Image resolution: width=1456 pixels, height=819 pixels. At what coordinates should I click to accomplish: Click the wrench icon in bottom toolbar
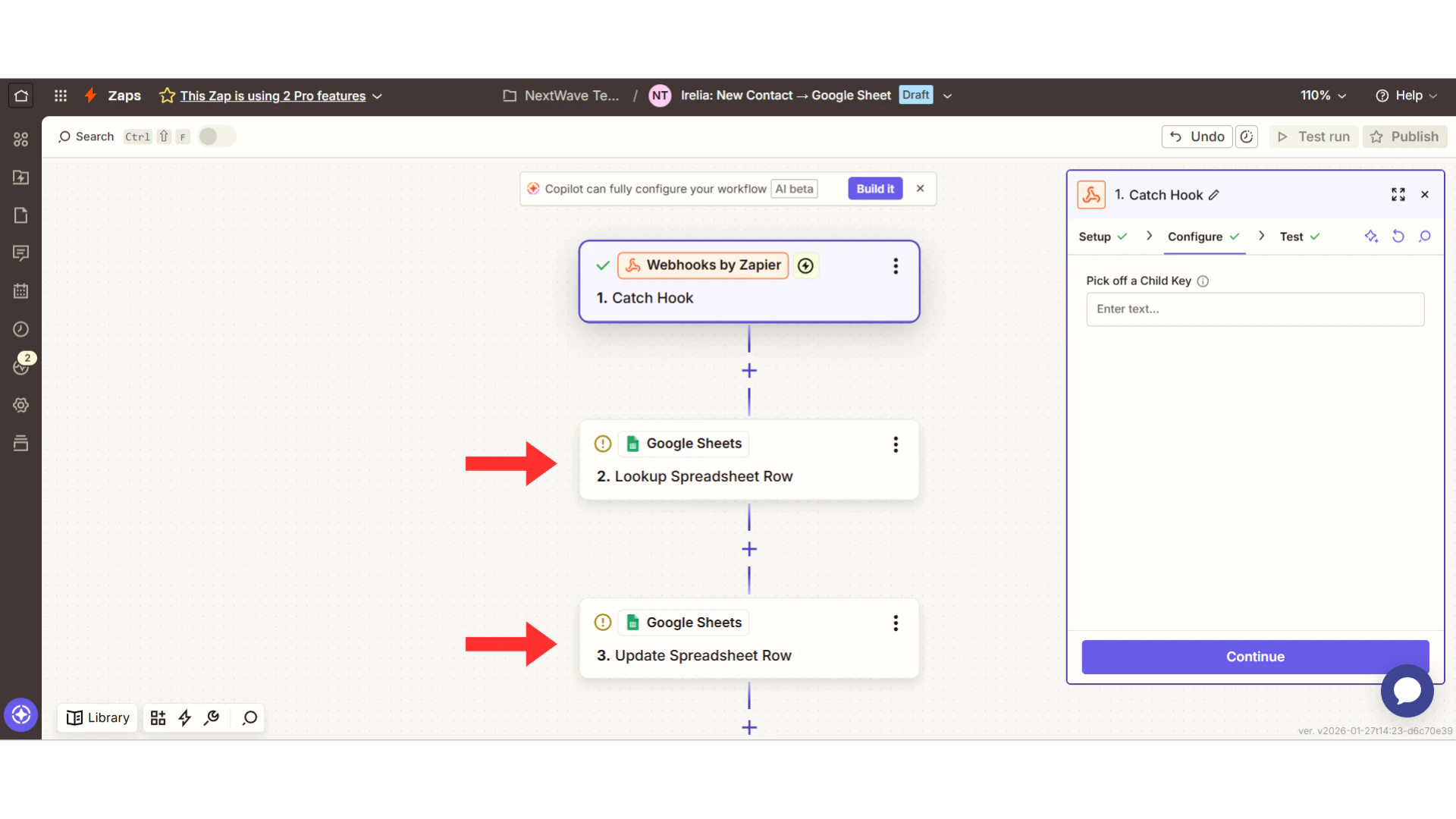pyautogui.click(x=212, y=717)
